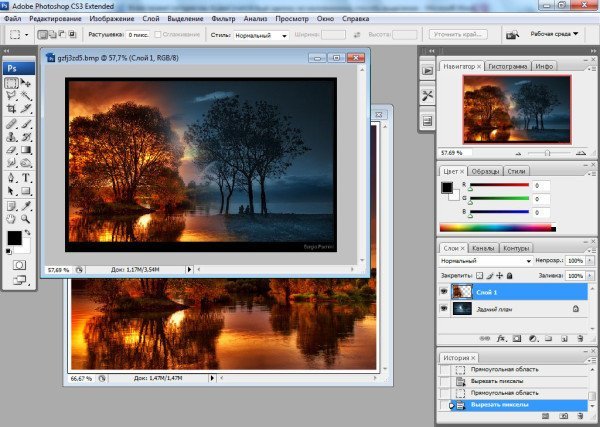Click the Уточнить край button
Viewport: 600px width, 427px height.
(x=458, y=34)
